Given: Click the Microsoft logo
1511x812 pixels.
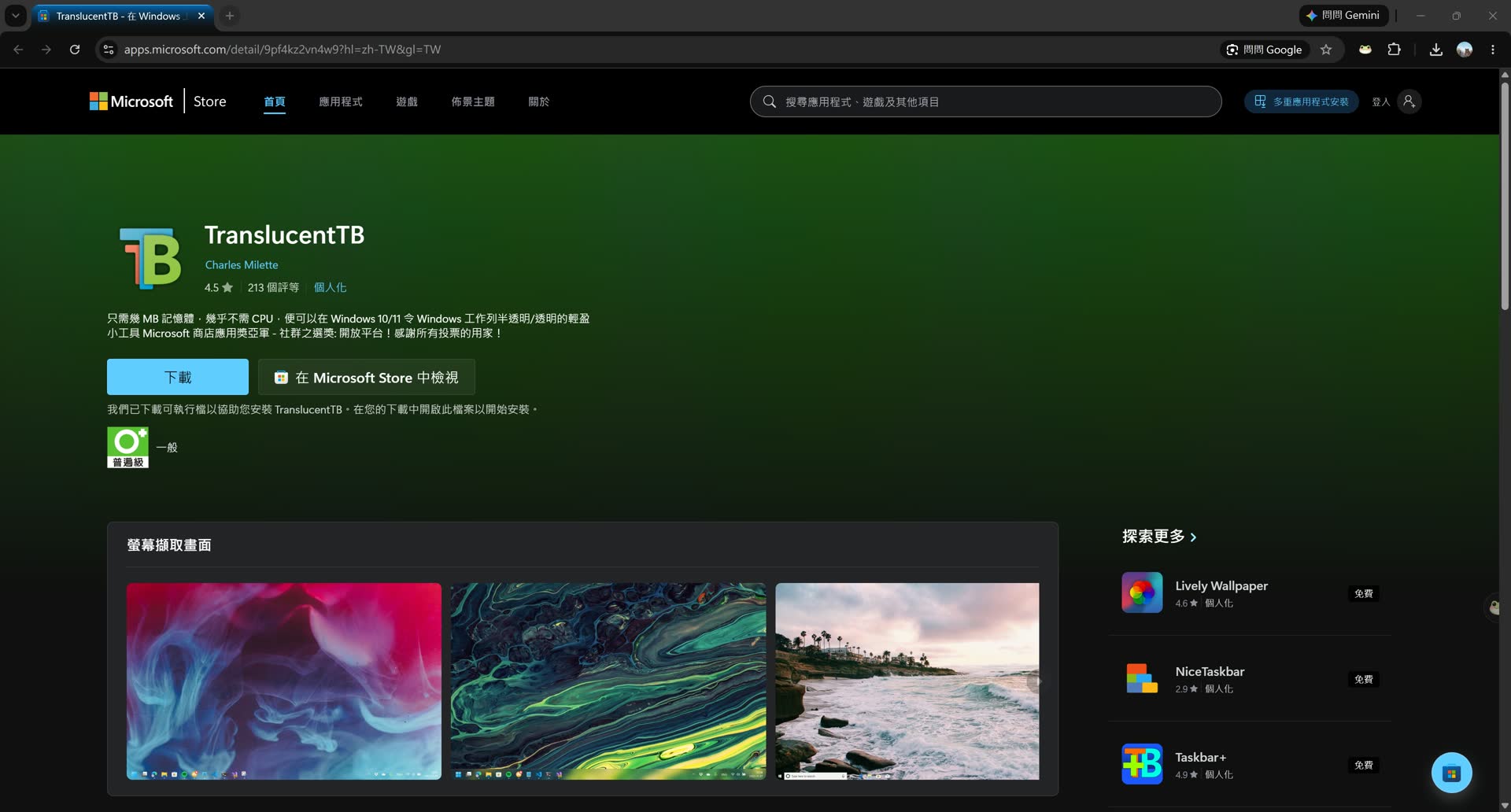Looking at the screenshot, I should 131,101.
